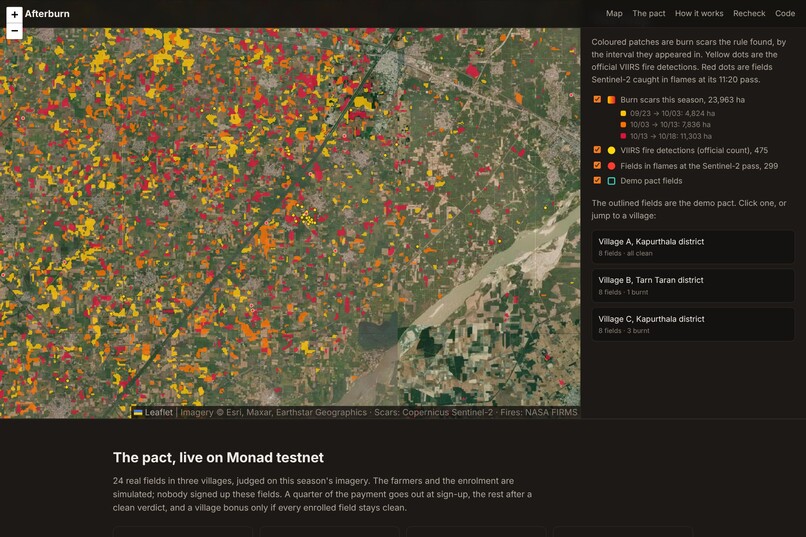Click 'VIIRS fire detections (official count), 475' label

(x=694, y=151)
